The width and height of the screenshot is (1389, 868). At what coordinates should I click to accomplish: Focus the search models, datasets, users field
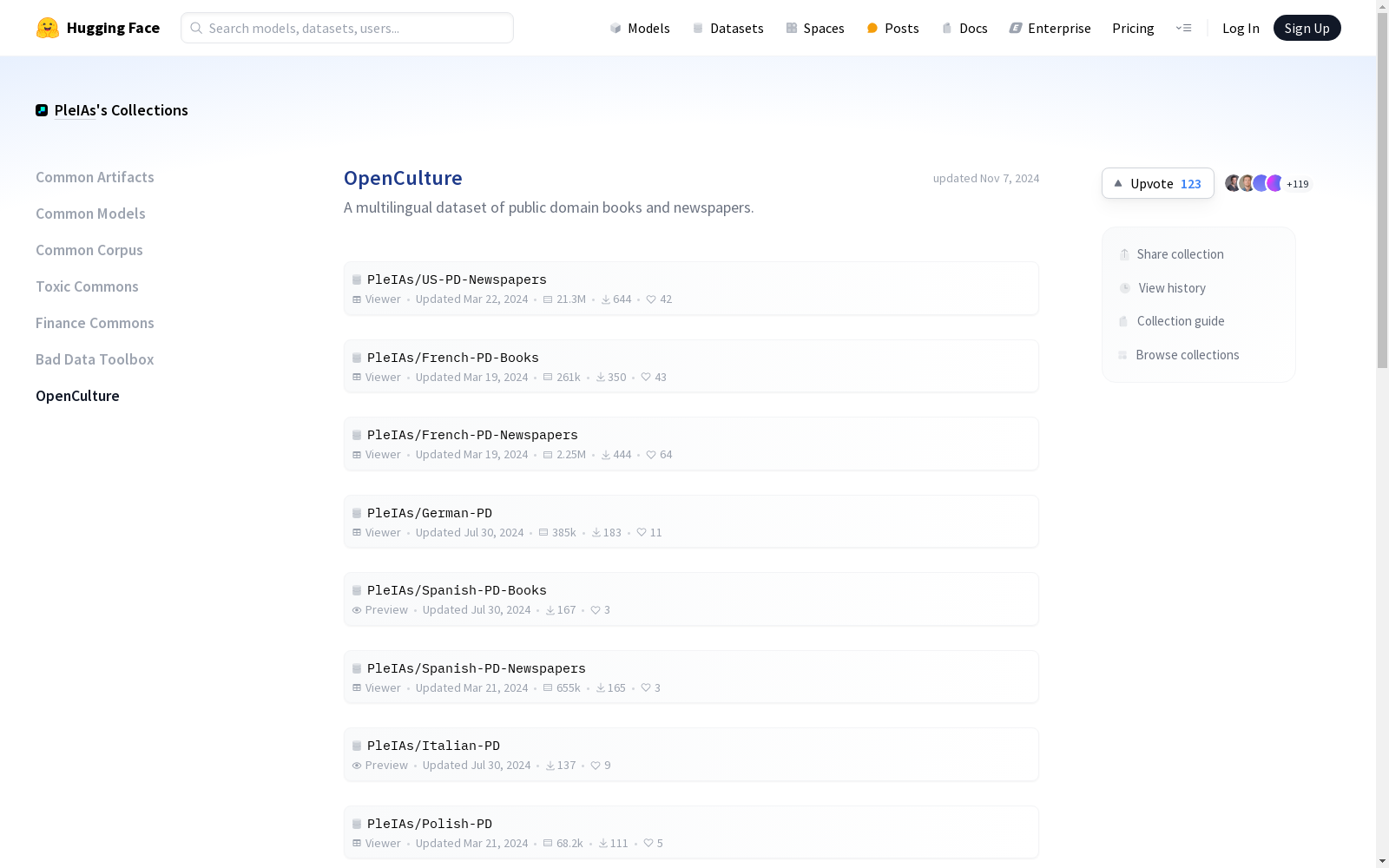347,28
